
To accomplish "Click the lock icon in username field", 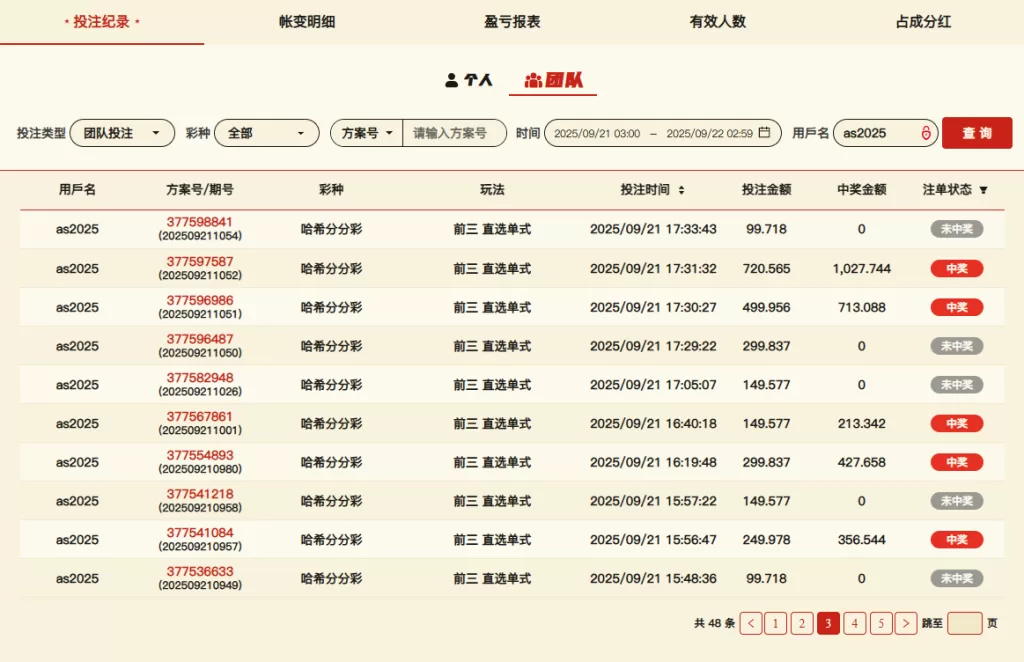I will 925,133.
